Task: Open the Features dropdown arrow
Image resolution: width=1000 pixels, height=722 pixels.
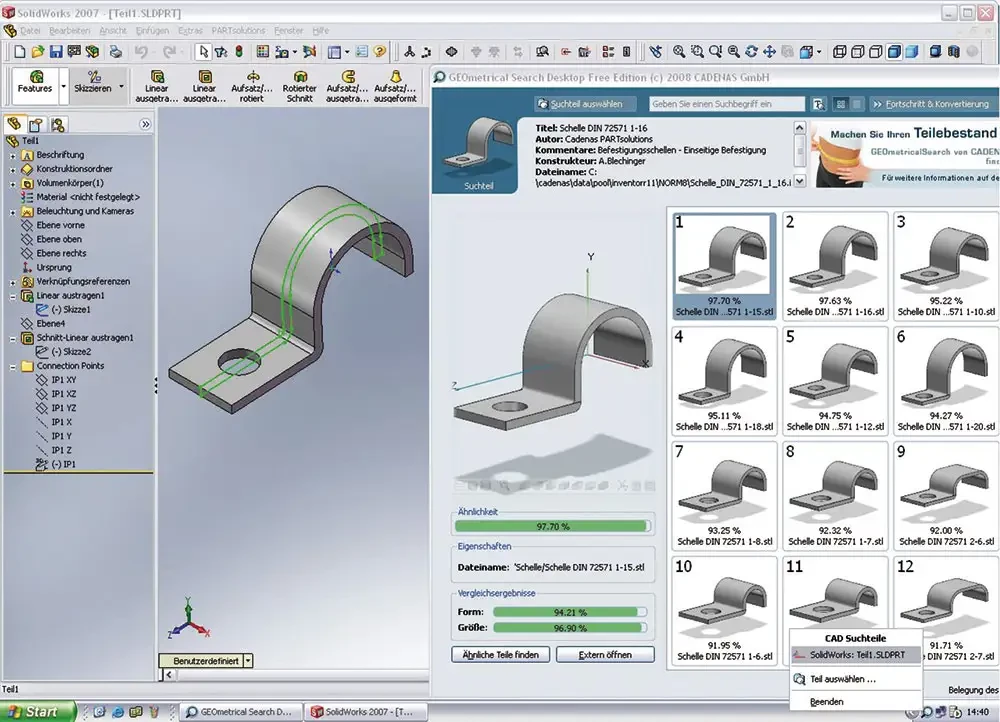Action: point(63,85)
